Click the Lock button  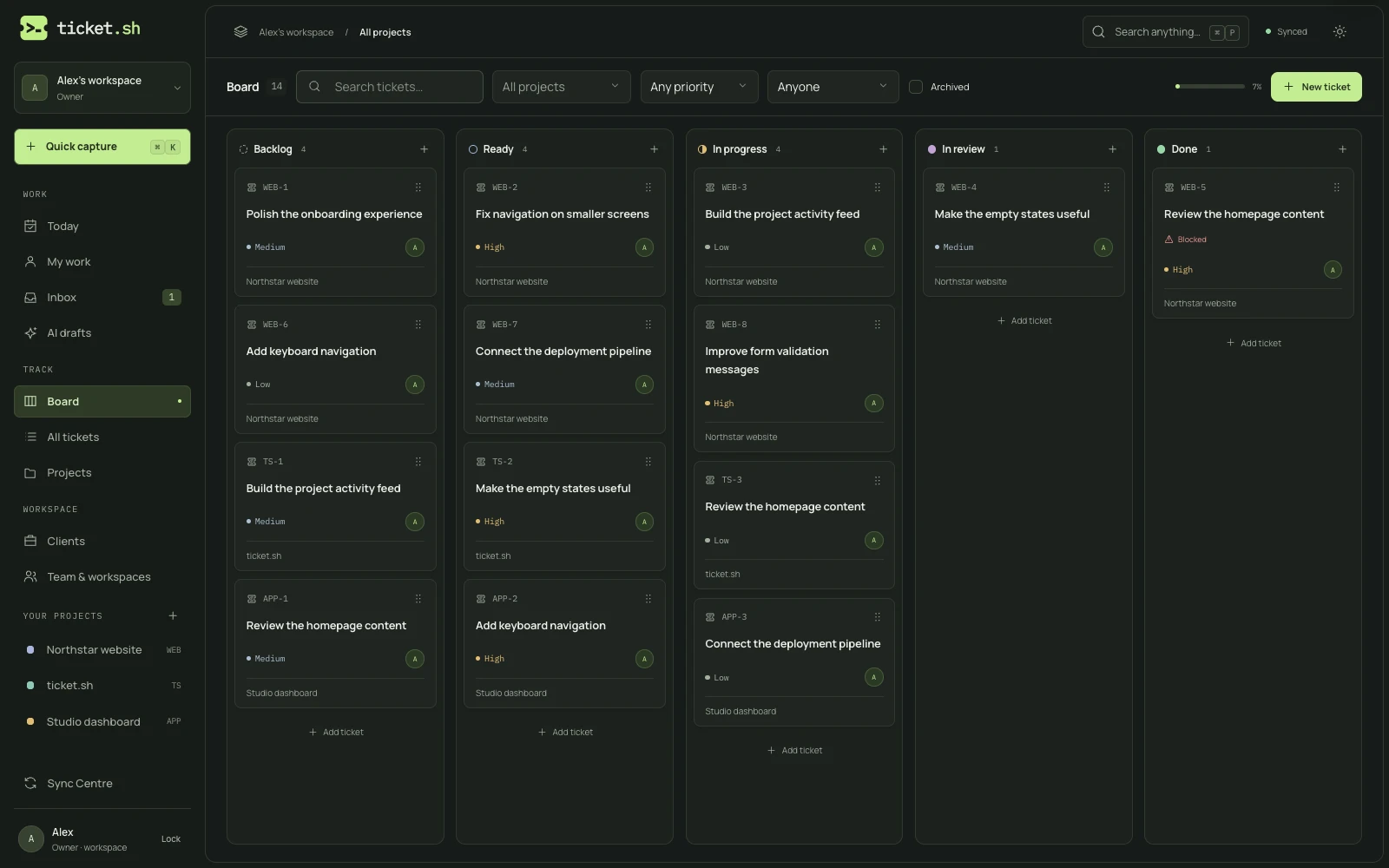tap(171, 839)
